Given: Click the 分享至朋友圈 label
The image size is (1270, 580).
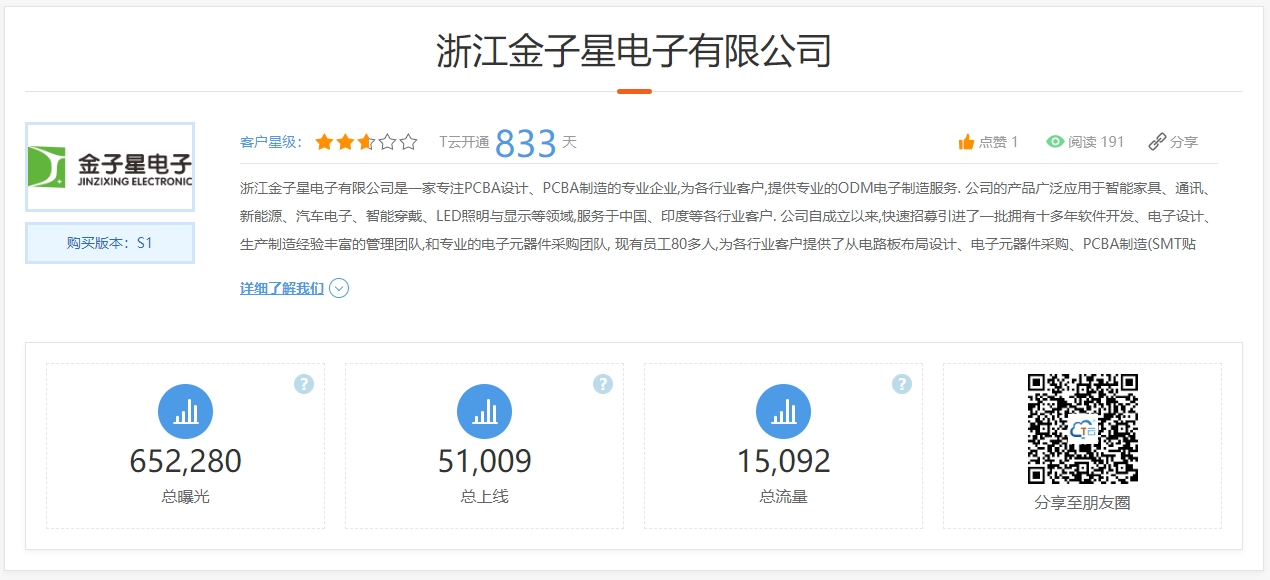Looking at the screenshot, I should [1082, 503].
